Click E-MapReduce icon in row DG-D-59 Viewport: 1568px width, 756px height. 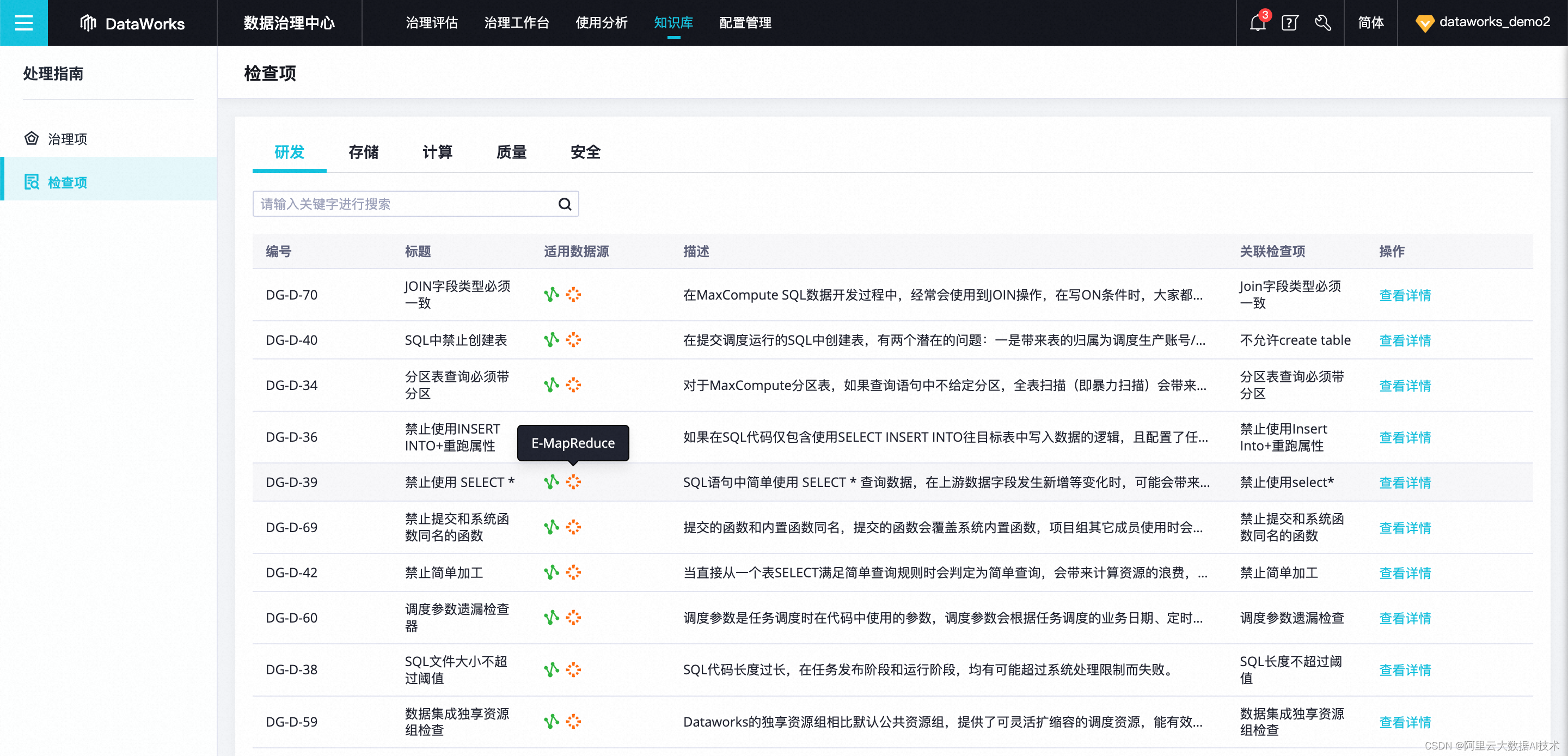tap(573, 722)
